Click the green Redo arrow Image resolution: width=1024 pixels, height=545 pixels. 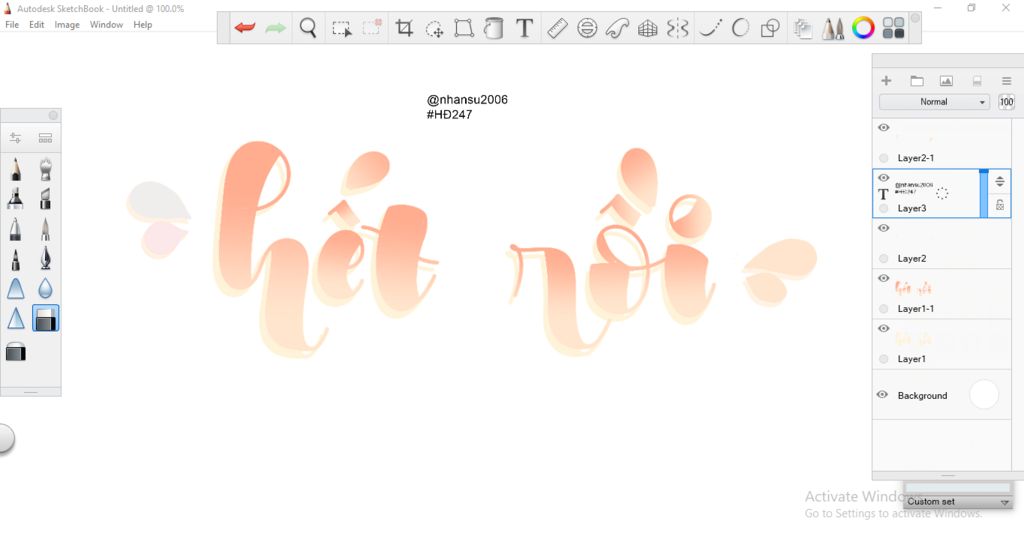(x=276, y=28)
